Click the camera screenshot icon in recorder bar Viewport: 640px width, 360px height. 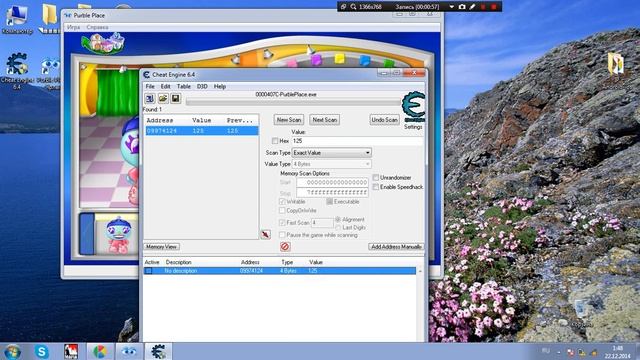pos(462,7)
